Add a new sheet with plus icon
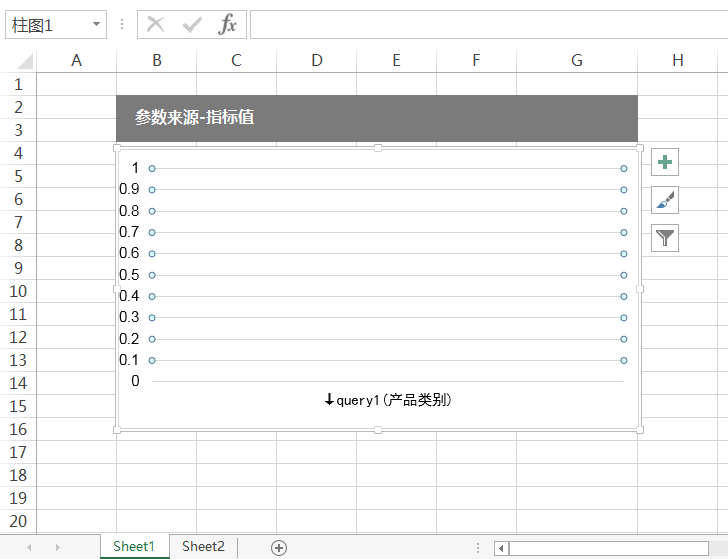 279,548
